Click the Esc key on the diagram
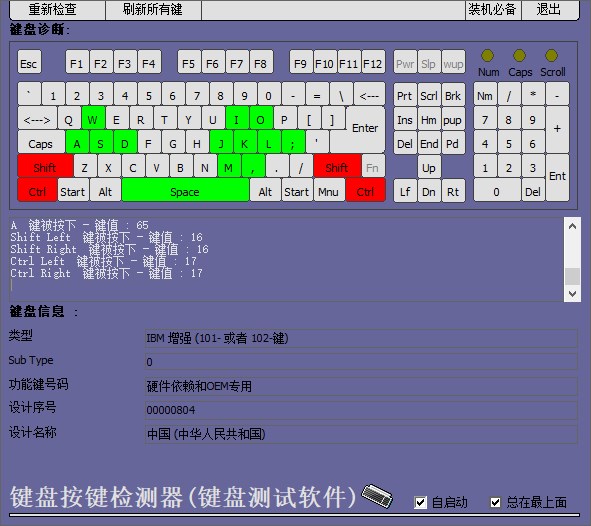 [29, 62]
